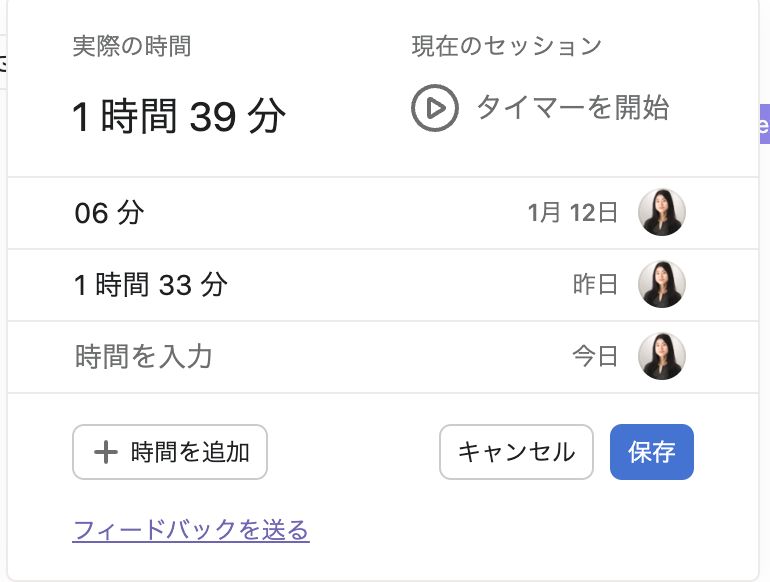This screenshot has height=582, width=770.
Task: Save entries with the 保存 button
Action: (652, 452)
